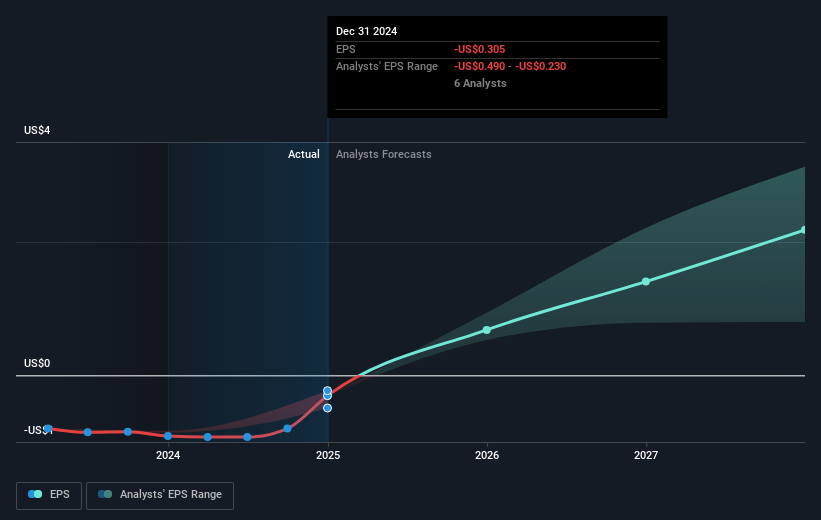Click the last actual EPS point before 2025

coord(287,428)
